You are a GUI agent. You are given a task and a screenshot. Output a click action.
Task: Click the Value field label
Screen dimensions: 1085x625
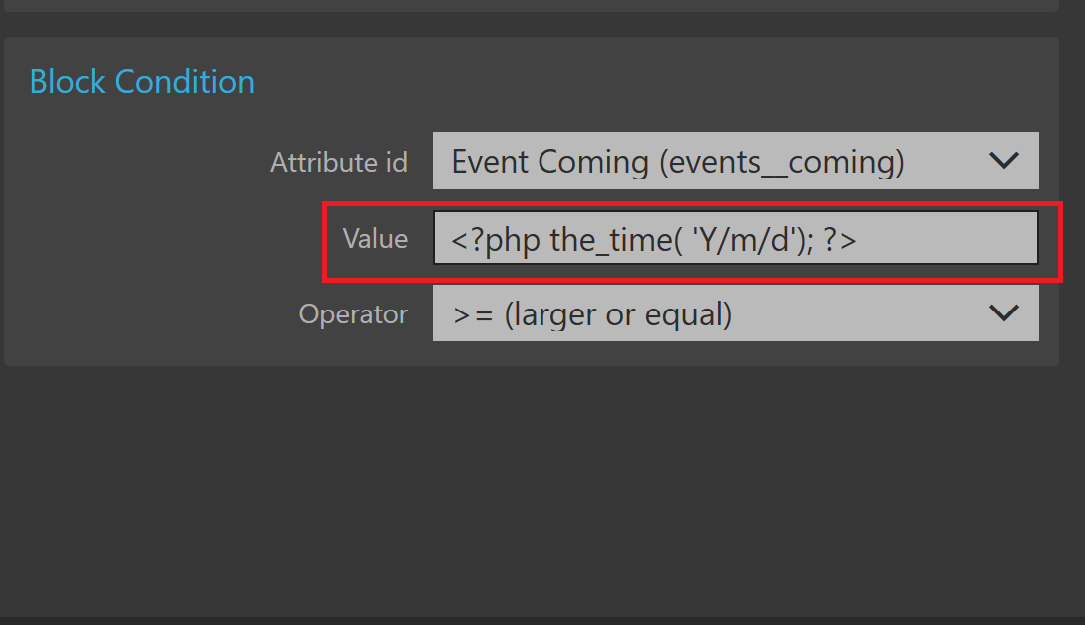click(375, 238)
